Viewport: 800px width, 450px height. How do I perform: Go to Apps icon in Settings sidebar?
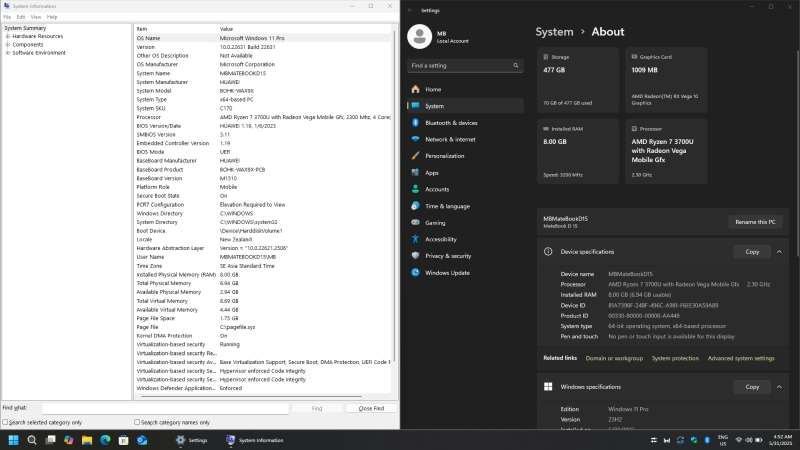pos(415,172)
